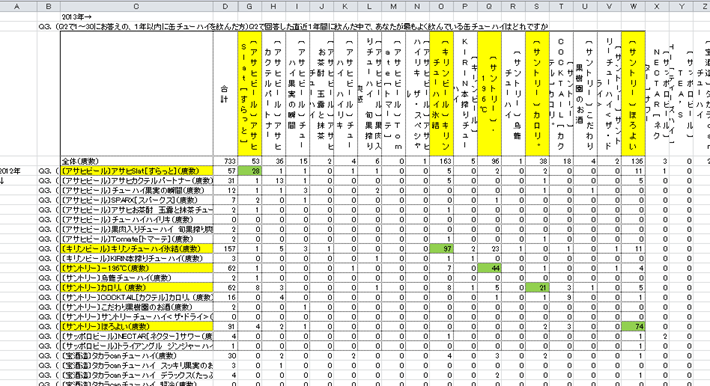
Task: Select column header W
Action: click(x=633, y=6)
